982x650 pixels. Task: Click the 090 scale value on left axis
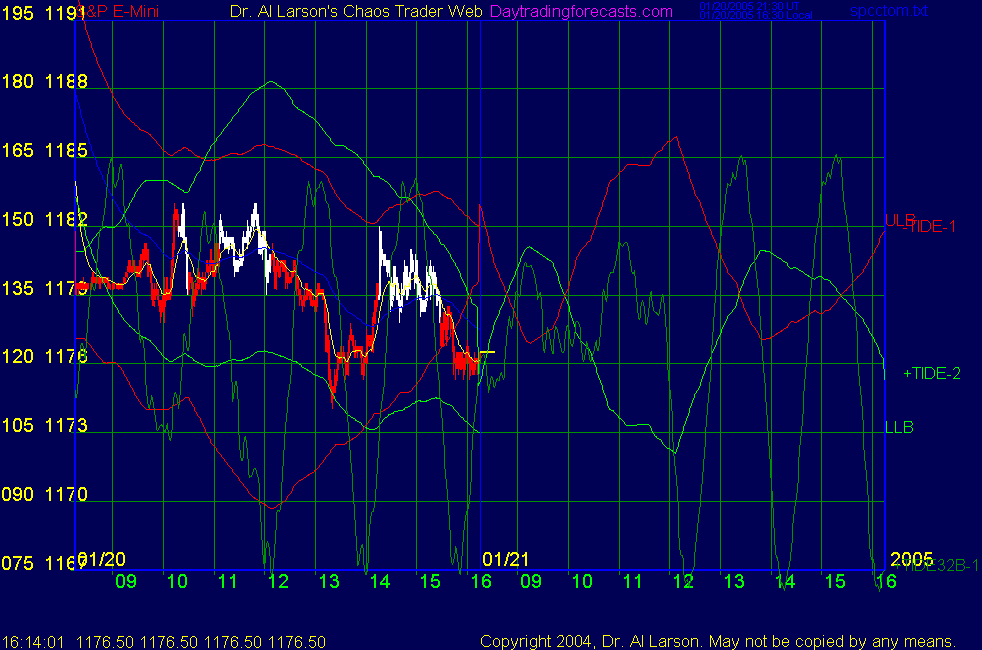click(x=18, y=495)
